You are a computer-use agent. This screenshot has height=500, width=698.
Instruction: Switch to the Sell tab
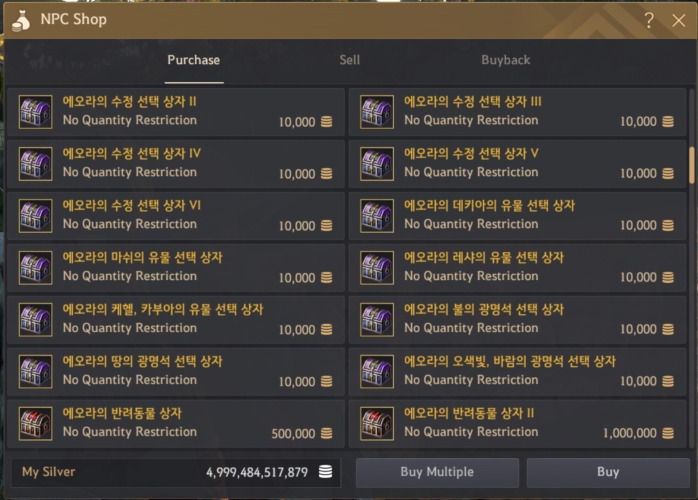tap(349, 60)
